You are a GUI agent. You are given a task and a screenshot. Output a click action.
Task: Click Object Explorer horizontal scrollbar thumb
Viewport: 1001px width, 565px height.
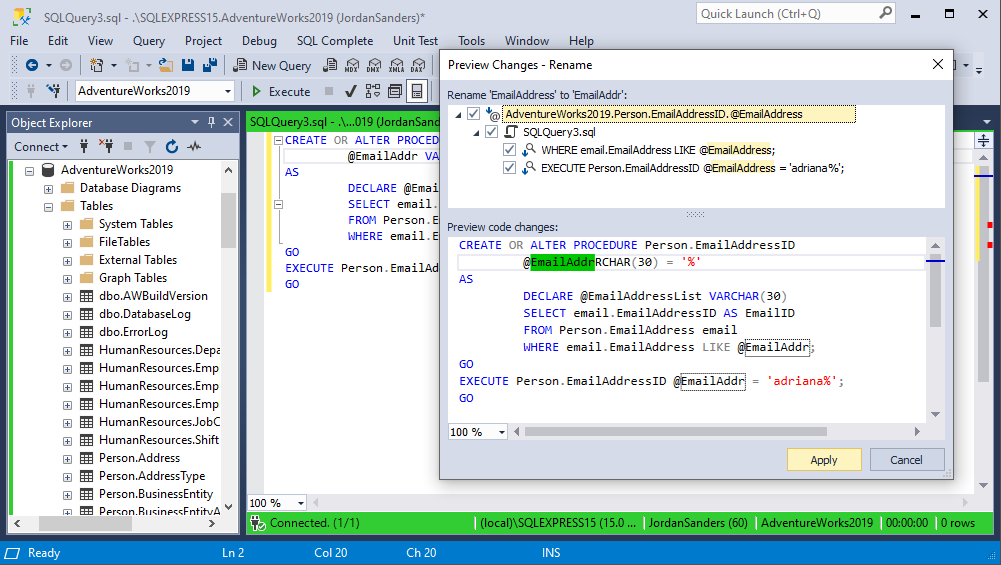click(85, 524)
